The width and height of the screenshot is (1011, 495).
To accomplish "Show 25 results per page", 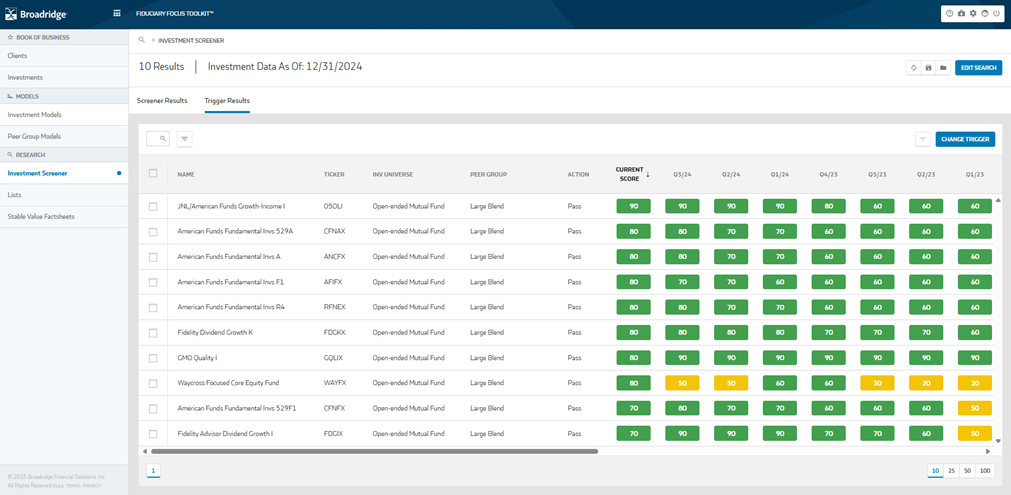I will coord(951,471).
